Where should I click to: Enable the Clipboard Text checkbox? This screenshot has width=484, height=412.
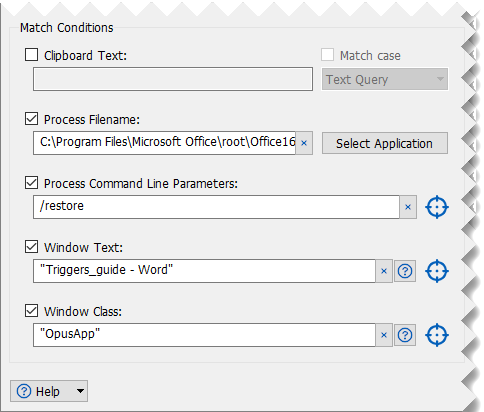(31, 55)
